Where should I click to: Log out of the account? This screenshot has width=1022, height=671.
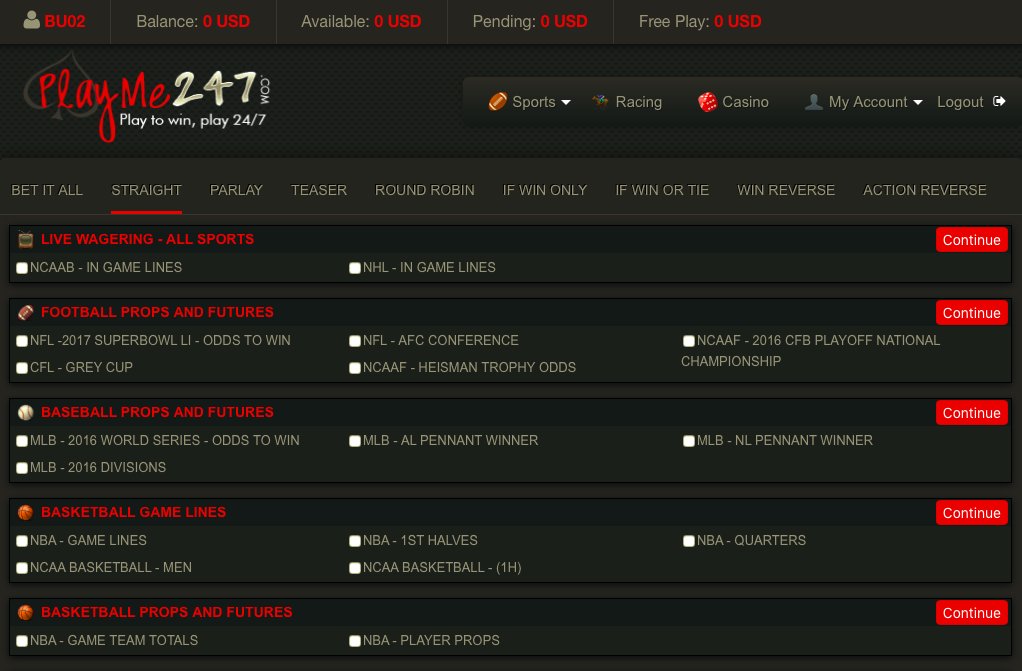click(971, 102)
